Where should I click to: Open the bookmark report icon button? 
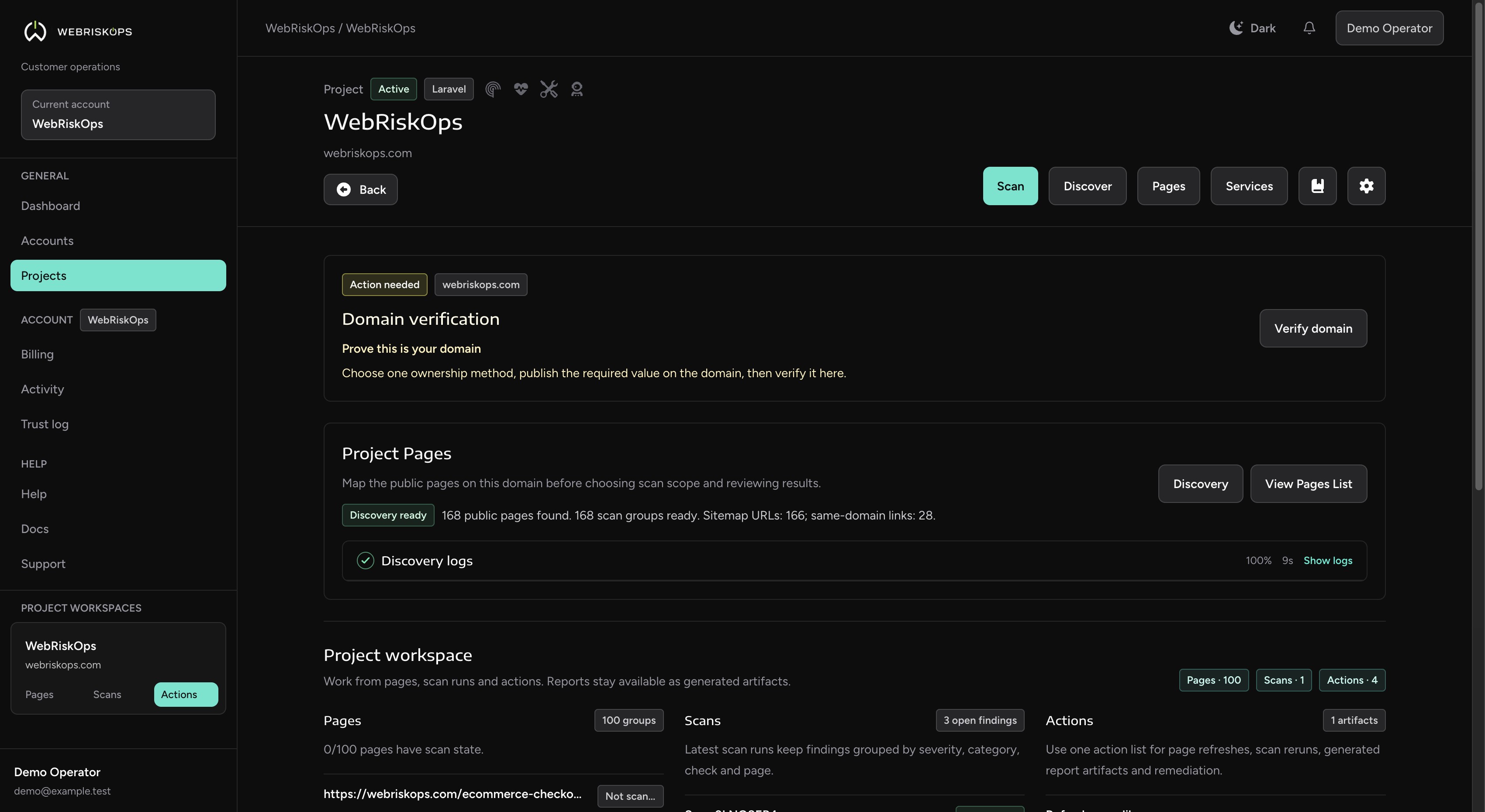tap(1317, 186)
